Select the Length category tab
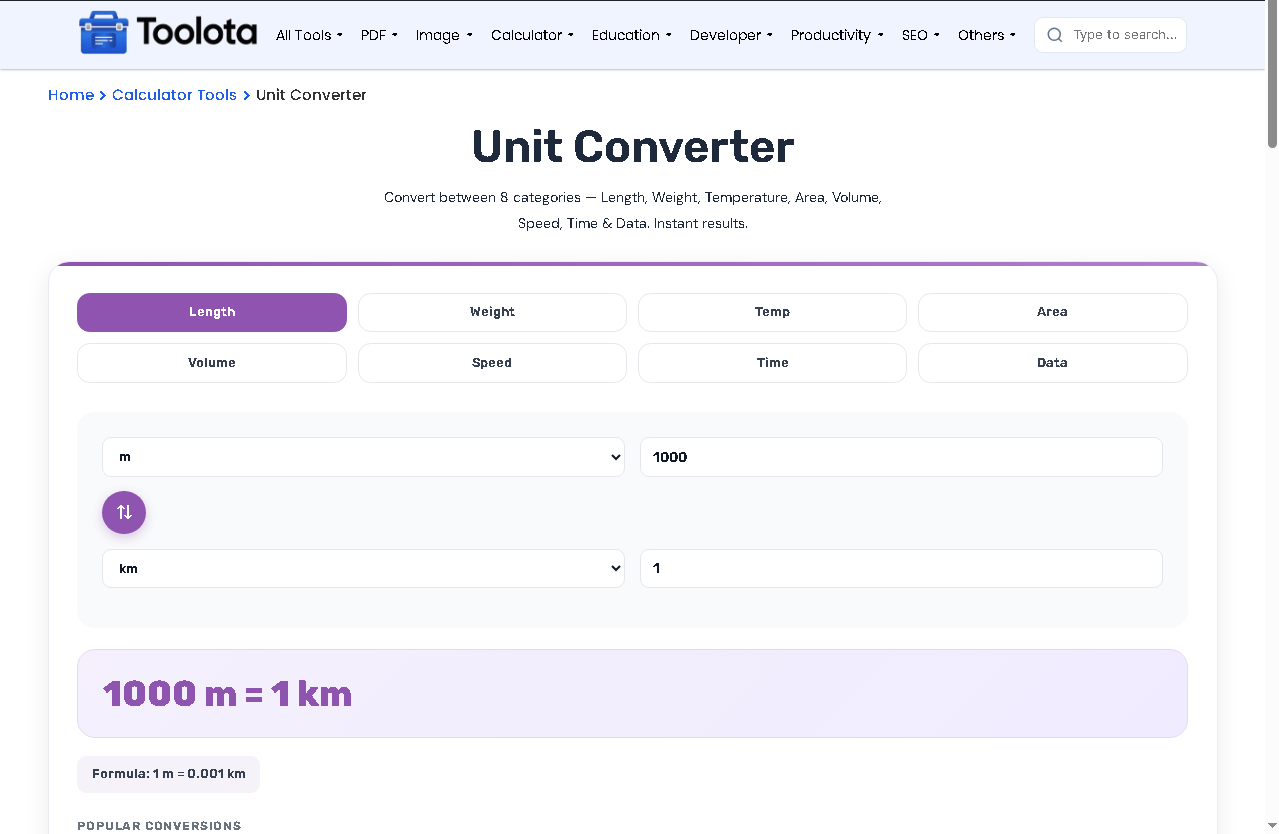The width and height of the screenshot is (1279, 834). [212, 312]
